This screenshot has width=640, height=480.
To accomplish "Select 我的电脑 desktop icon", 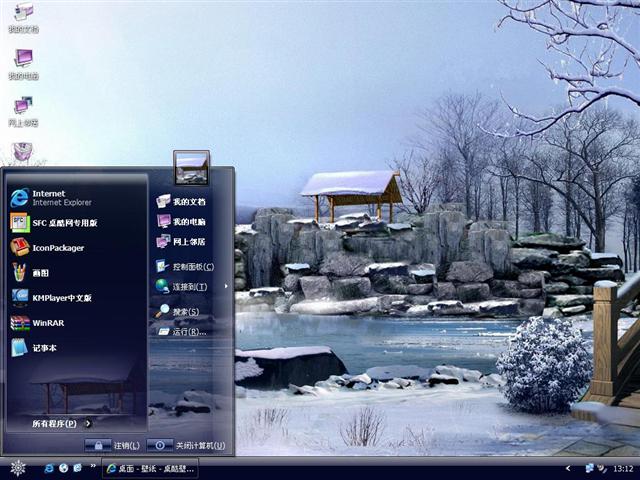I will 23,64.
